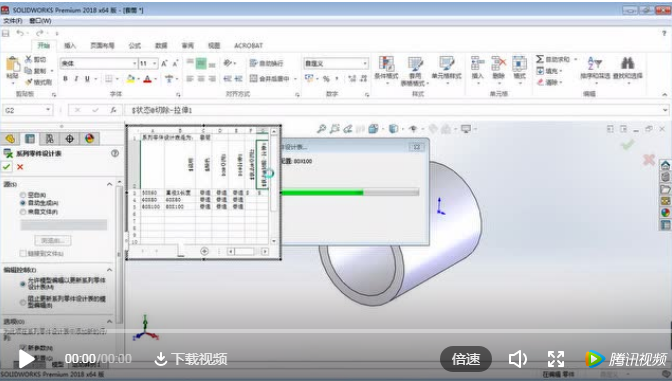Expand the formula bar arrow
Image resolution: width=672 pixels, height=381 pixels.
point(665,110)
